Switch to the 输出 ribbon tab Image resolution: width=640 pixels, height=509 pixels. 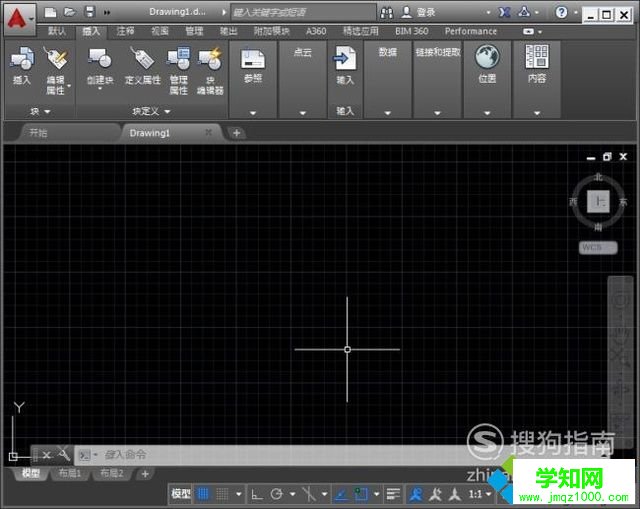pyautogui.click(x=229, y=31)
